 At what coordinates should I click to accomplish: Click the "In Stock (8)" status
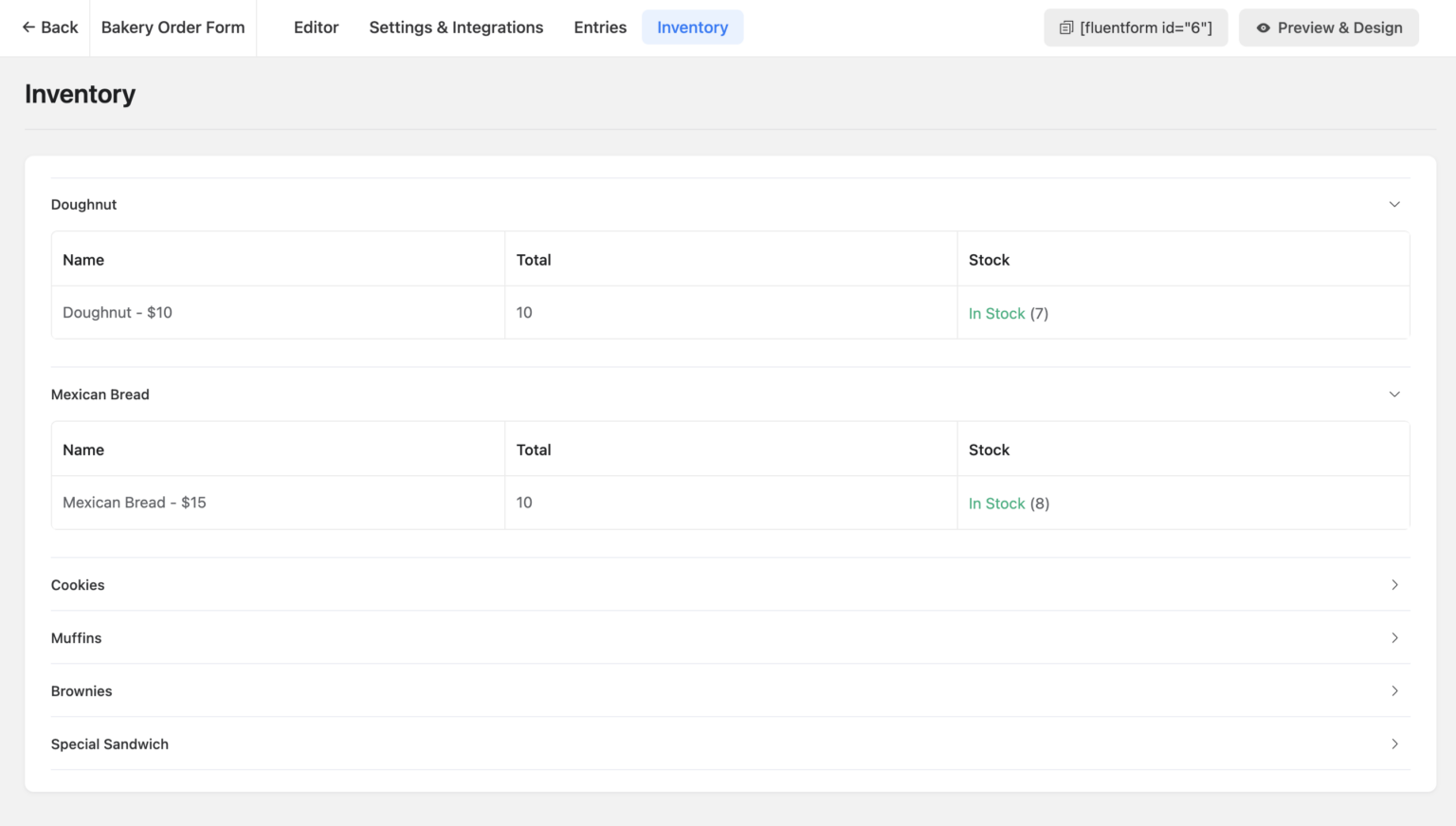[x=1009, y=504]
